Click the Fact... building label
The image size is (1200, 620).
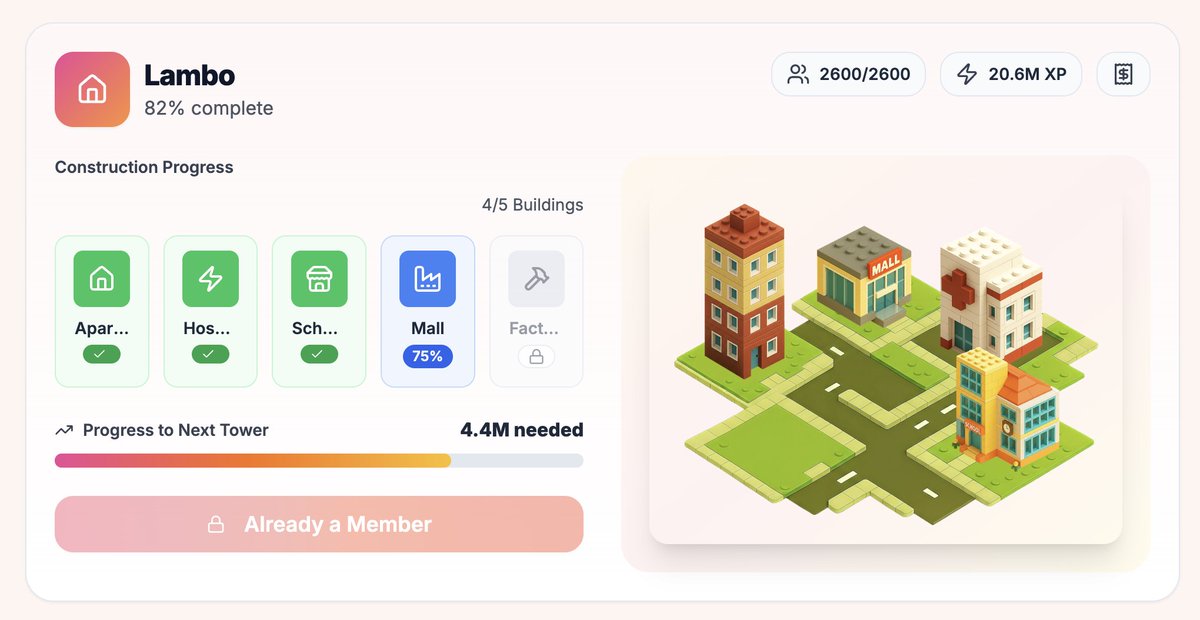(536, 328)
